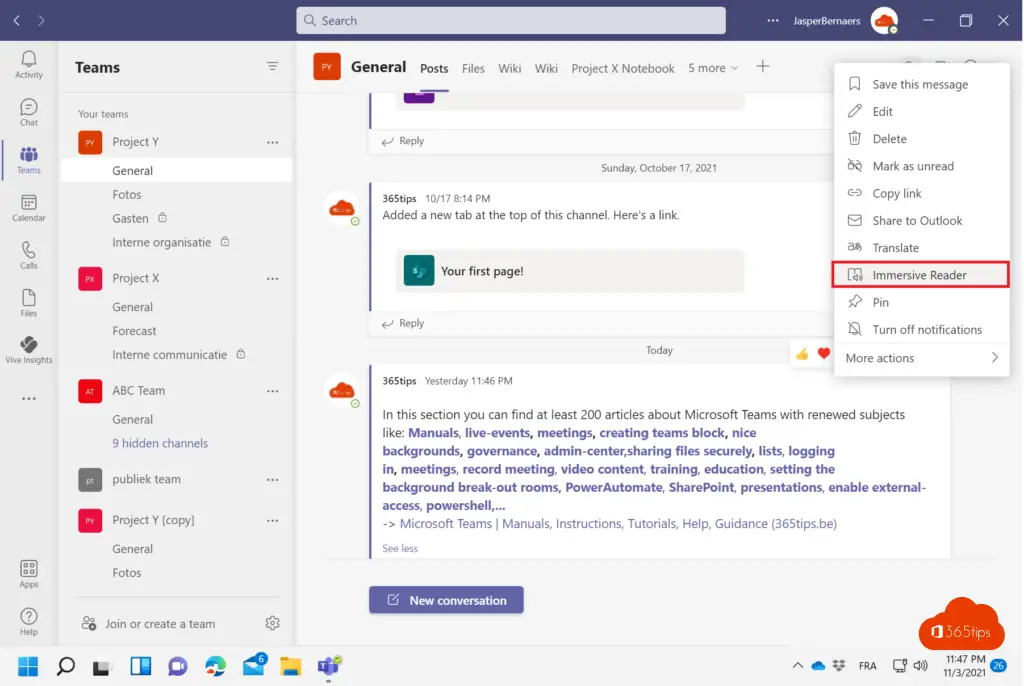The width and height of the screenshot is (1024, 686).
Task: Click the thumbs up reaction
Action: click(x=802, y=353)
